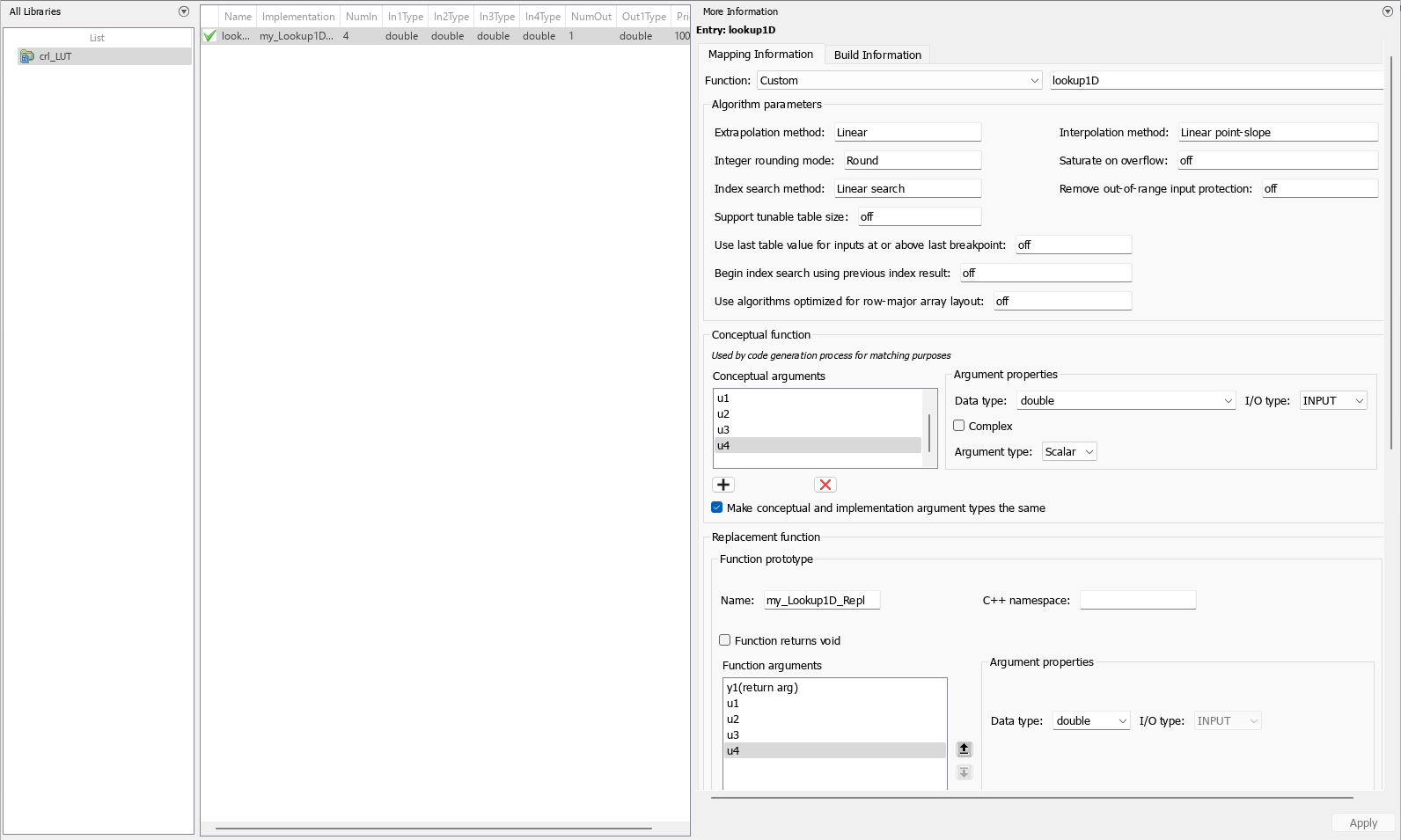Click the table's horizontal scrollbar
This screenshot has height=840, width=1401.
point(433,828)
